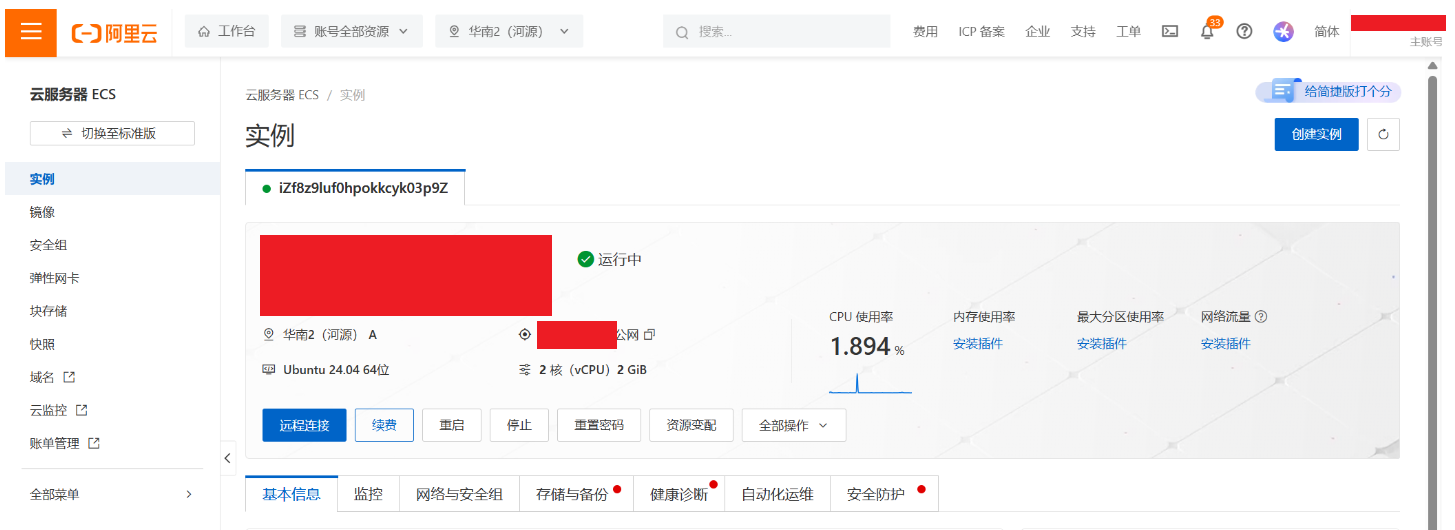
Task: Select instance tab iZf8z9luf0hpokkcyk03p9Z
Action: (355, 188)
